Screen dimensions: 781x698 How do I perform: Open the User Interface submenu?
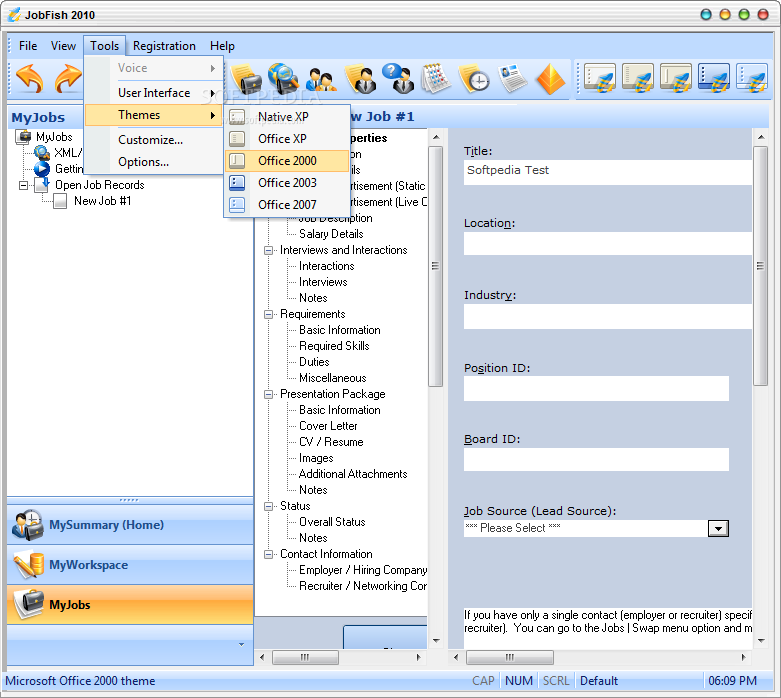tap(154, 93)
